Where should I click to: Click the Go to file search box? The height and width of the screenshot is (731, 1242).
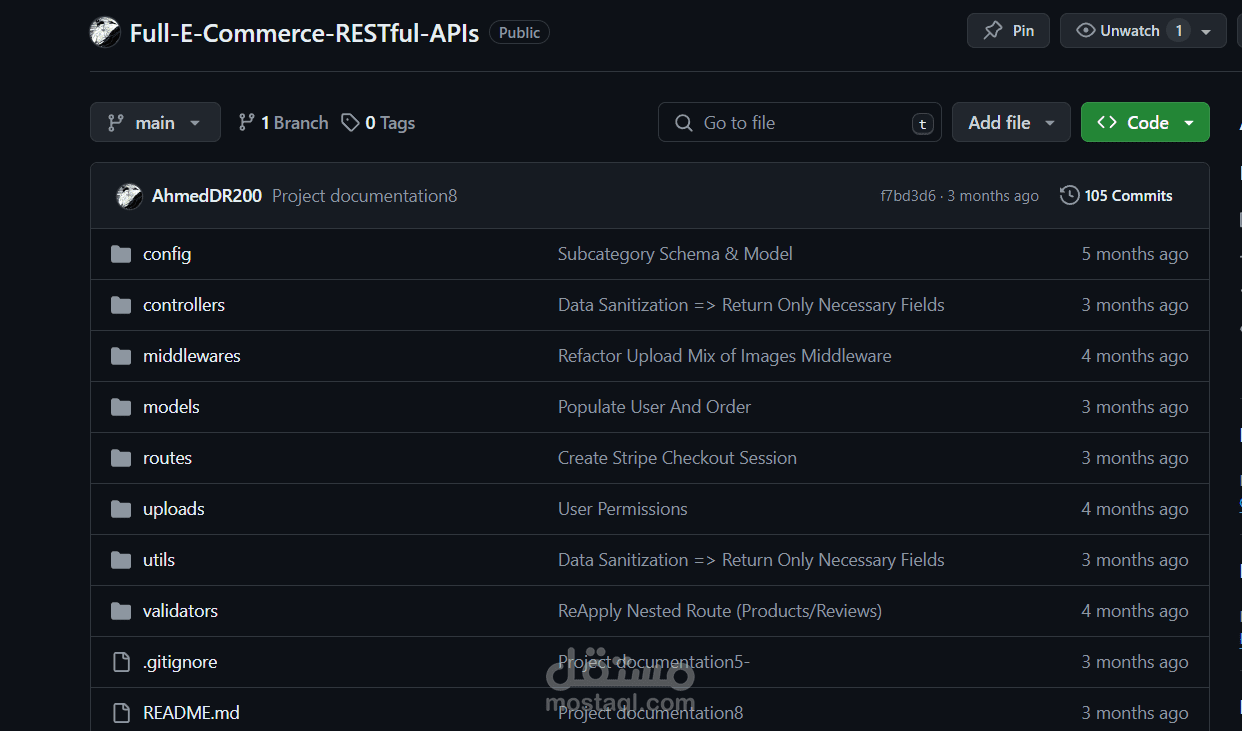tap(799, 121)
